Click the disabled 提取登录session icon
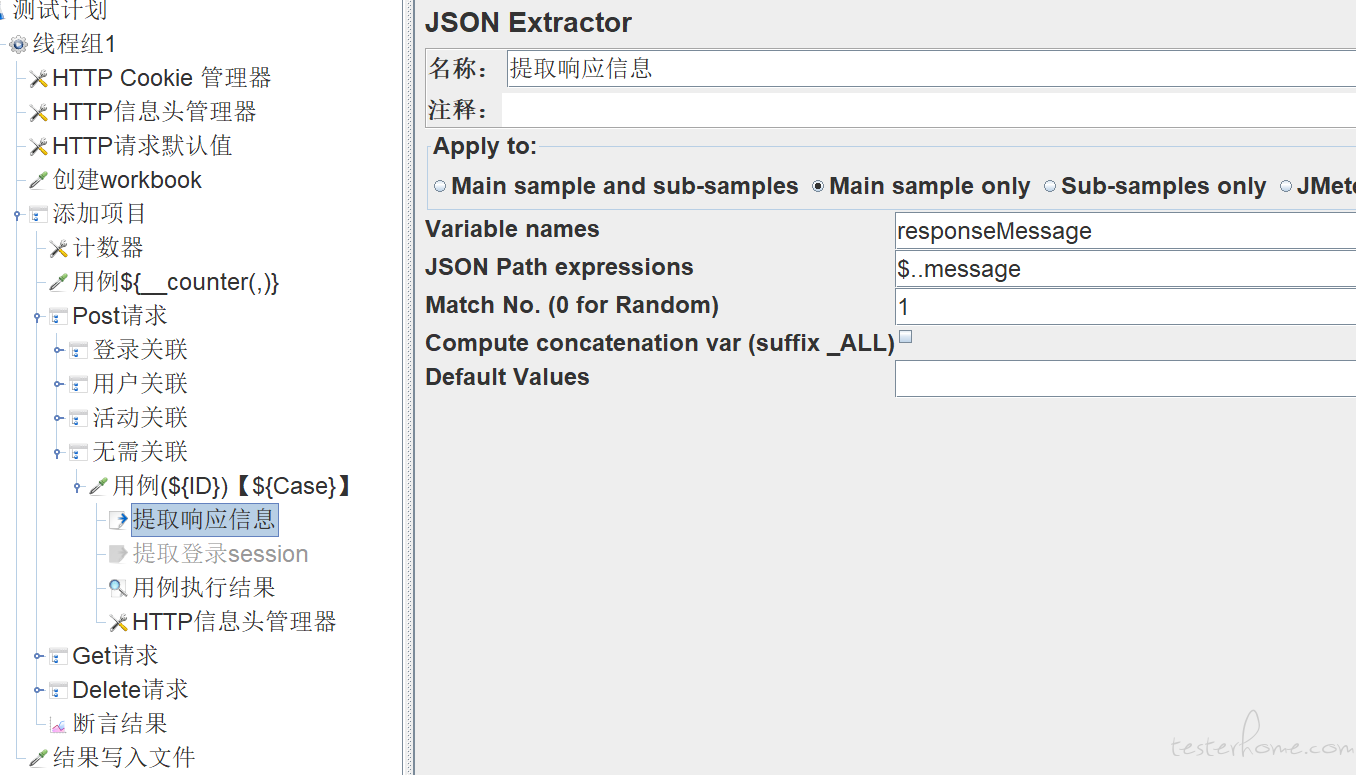The height and width of the screenshot is (775, 1356). [x=118, y=554]
